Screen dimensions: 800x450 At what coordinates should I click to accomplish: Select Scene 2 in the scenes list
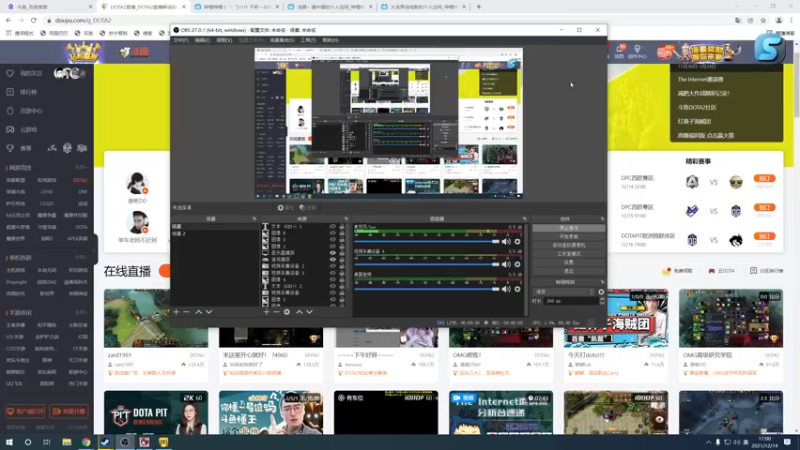pyautogui.click(x=215, y=233)
